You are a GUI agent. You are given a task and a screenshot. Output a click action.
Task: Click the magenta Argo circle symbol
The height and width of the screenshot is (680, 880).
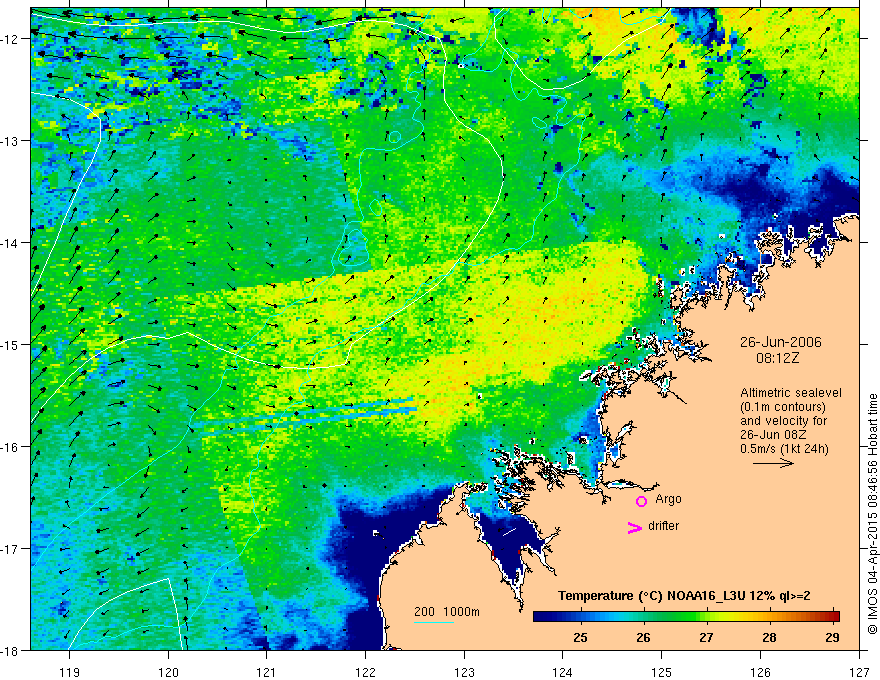[641, 501]
